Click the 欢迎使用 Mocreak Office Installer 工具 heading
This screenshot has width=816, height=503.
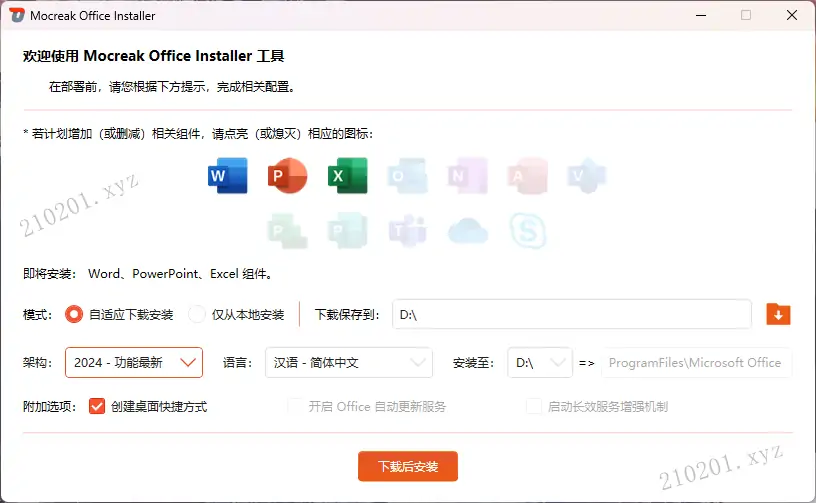tap(154, 56)
